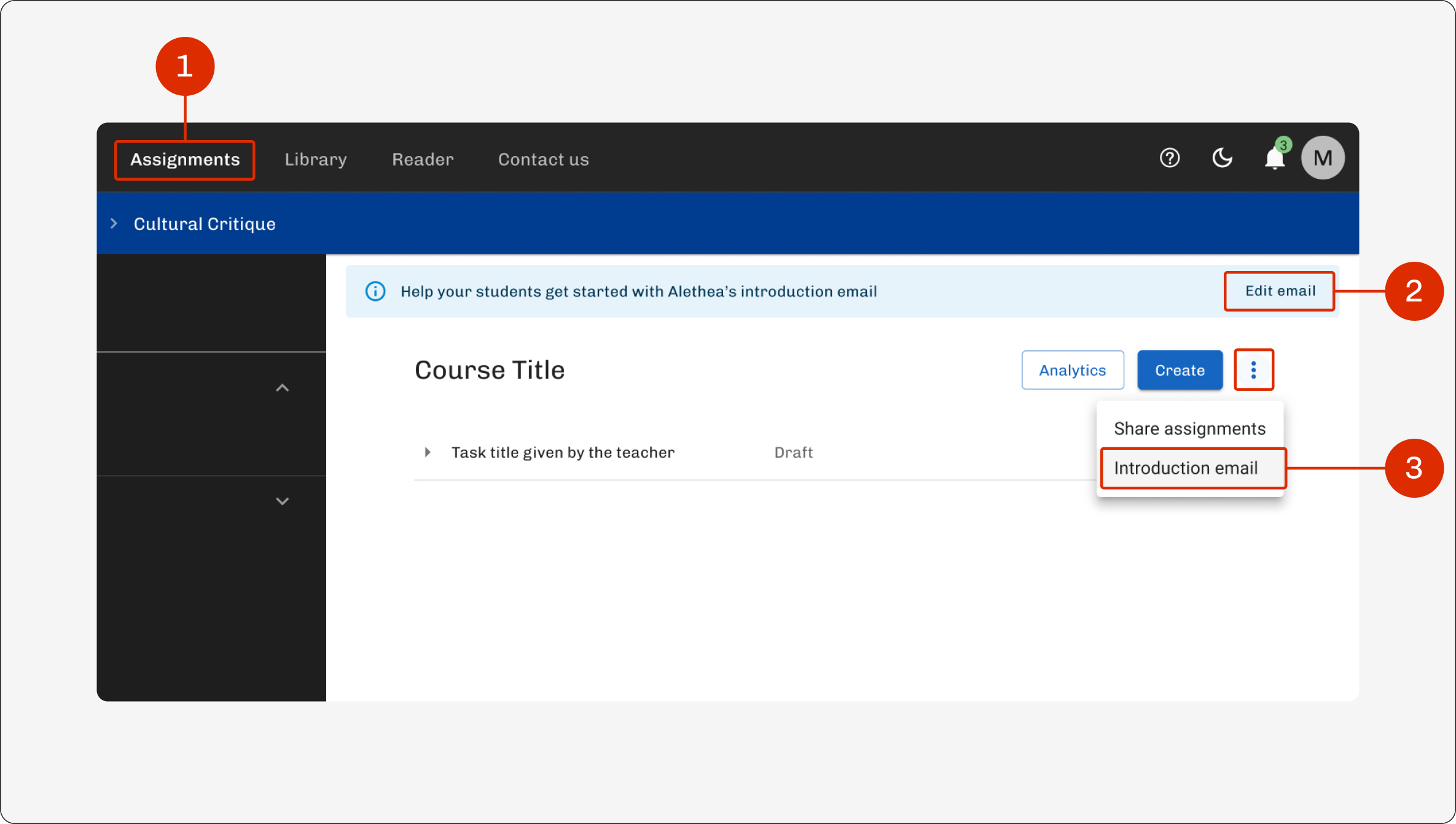The height and width of the screenshot is (824, 1456).
Task: Open the help question mark icon
Action: (1170, 159)
